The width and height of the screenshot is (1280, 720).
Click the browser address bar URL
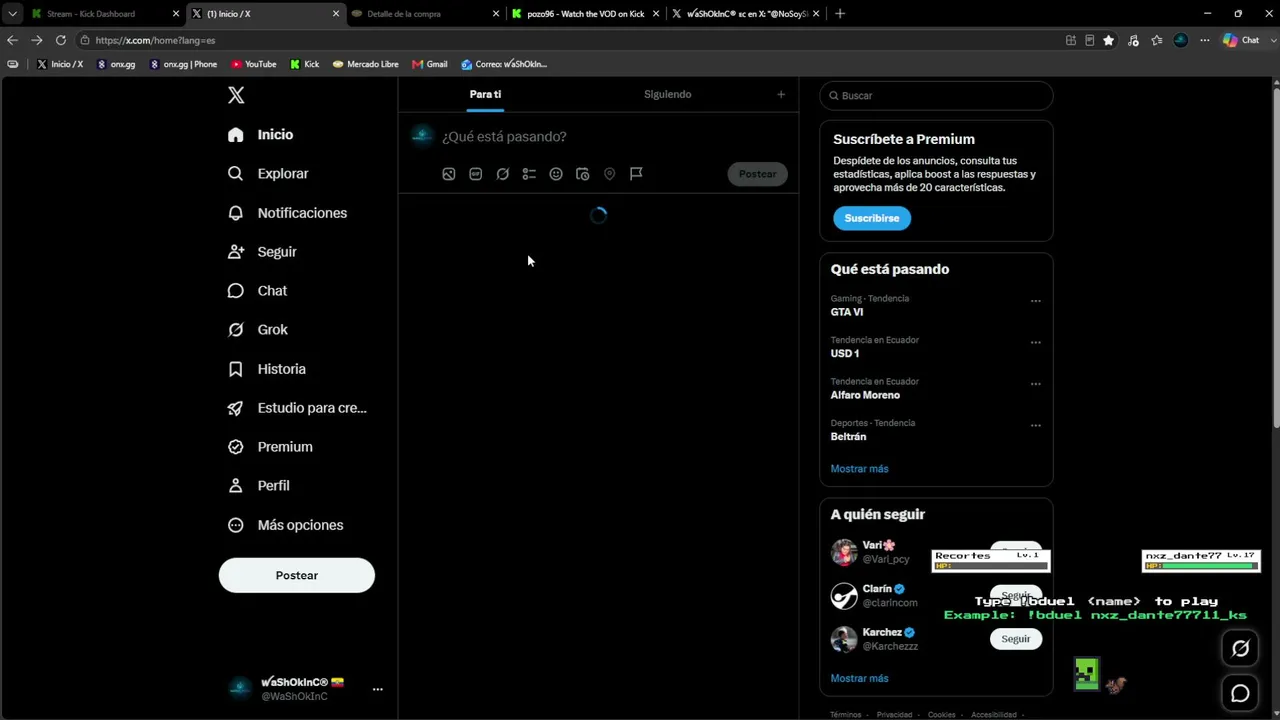(155, 40)
